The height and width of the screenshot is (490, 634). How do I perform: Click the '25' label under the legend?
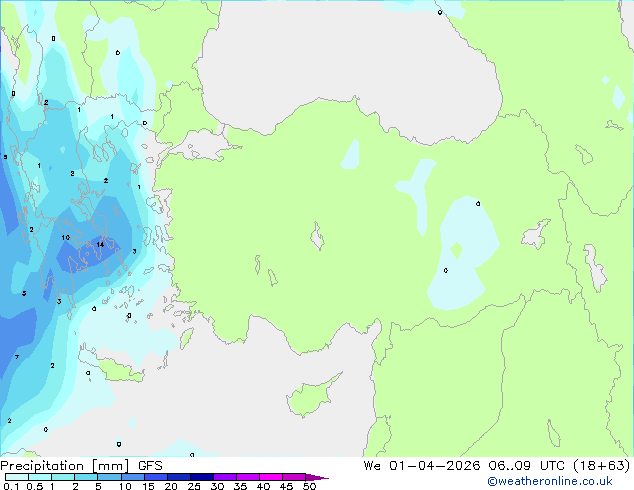click(x=194, y=486)
